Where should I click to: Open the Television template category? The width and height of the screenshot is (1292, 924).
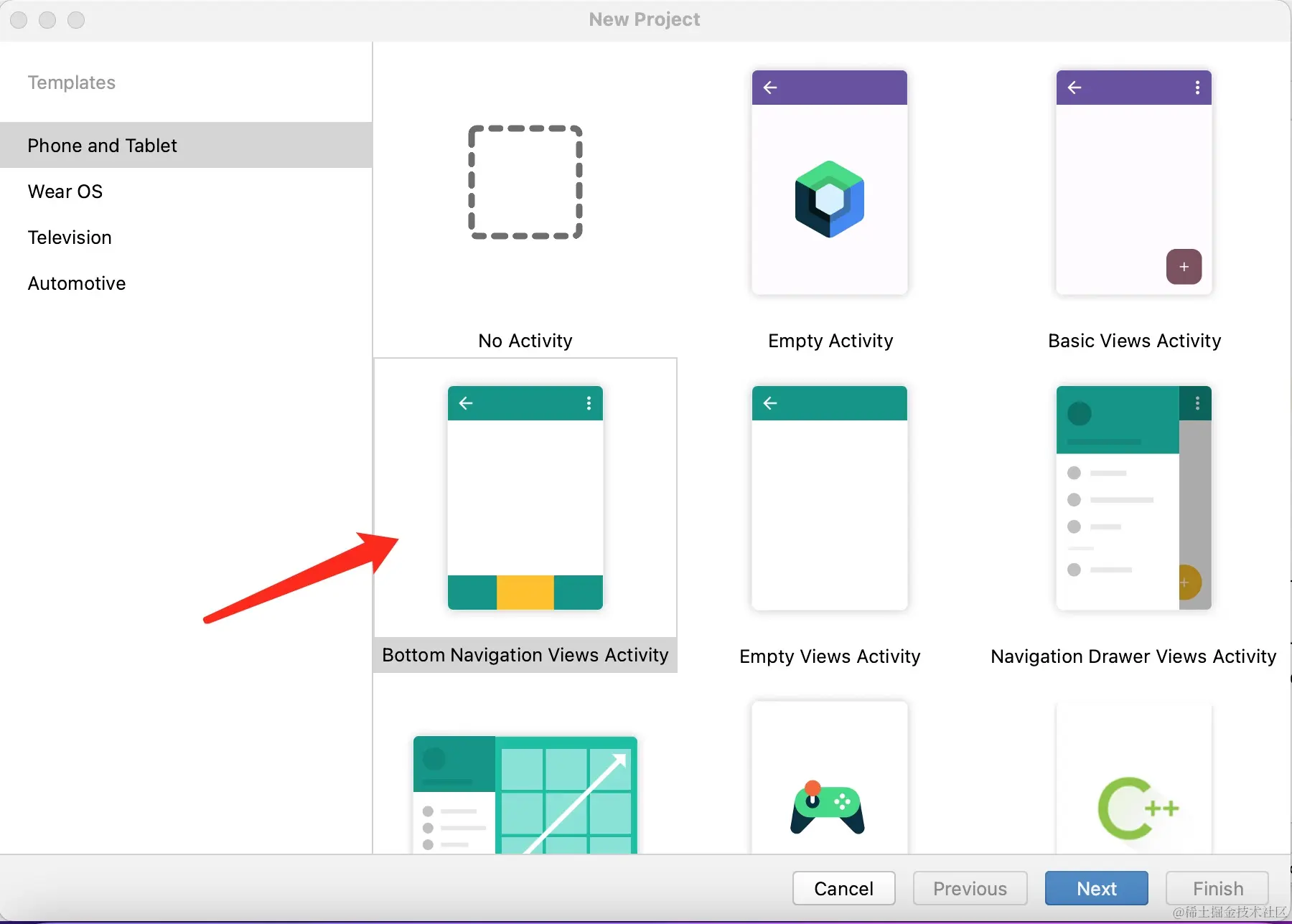coord(186,237)
